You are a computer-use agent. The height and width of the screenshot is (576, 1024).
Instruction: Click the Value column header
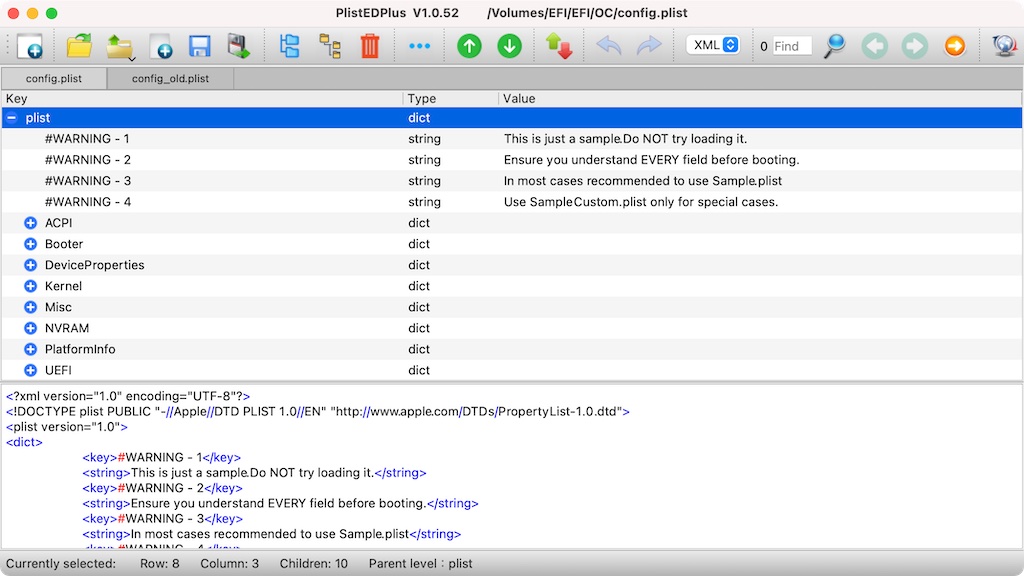(760, 99)
